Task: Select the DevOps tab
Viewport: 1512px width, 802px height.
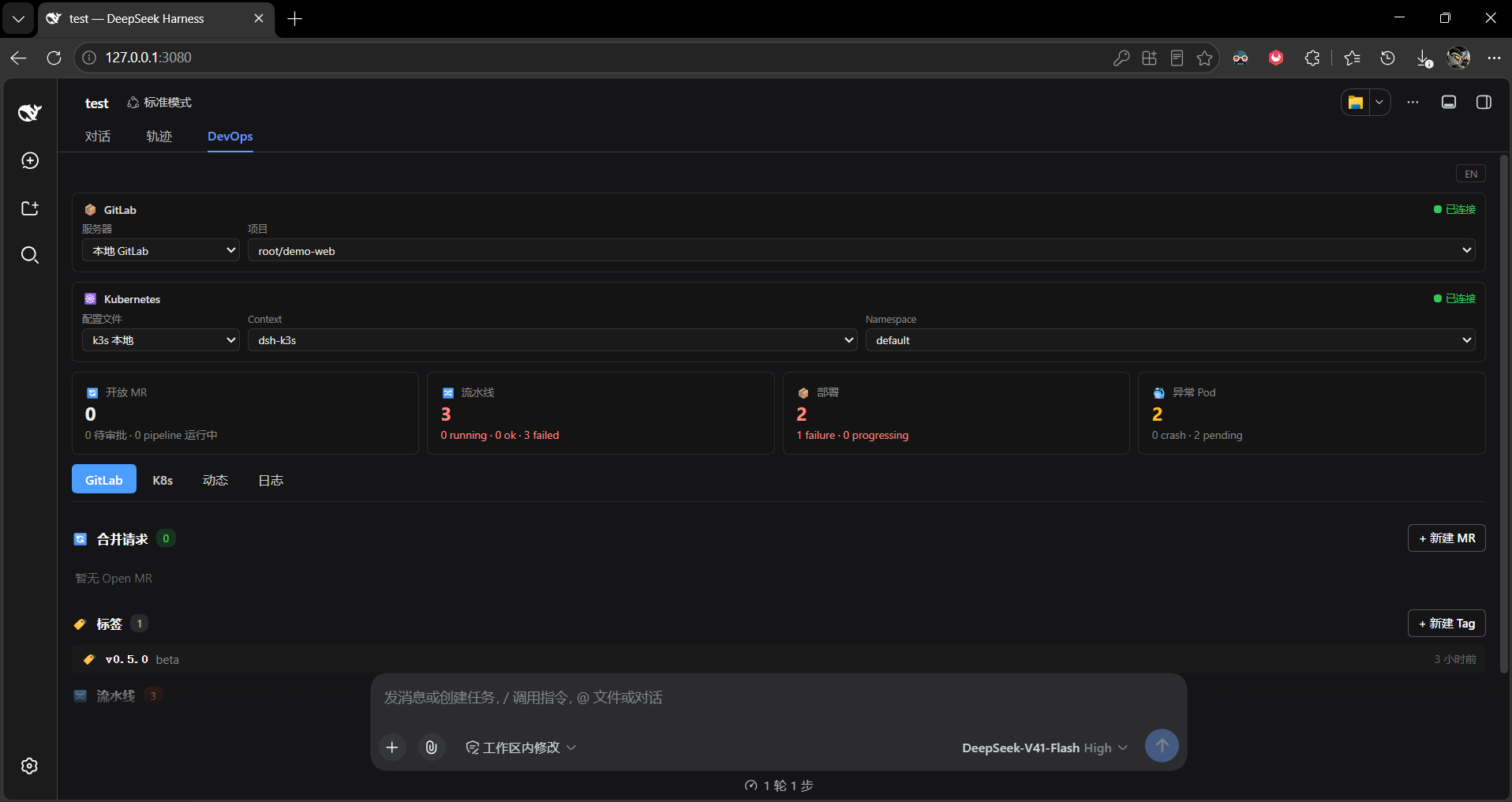Action: click(x=230, y=137)
